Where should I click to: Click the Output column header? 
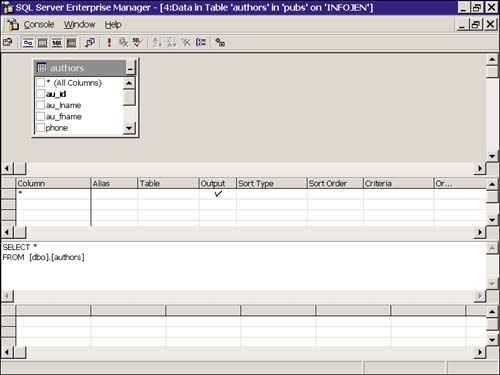(x=218, y=183)
